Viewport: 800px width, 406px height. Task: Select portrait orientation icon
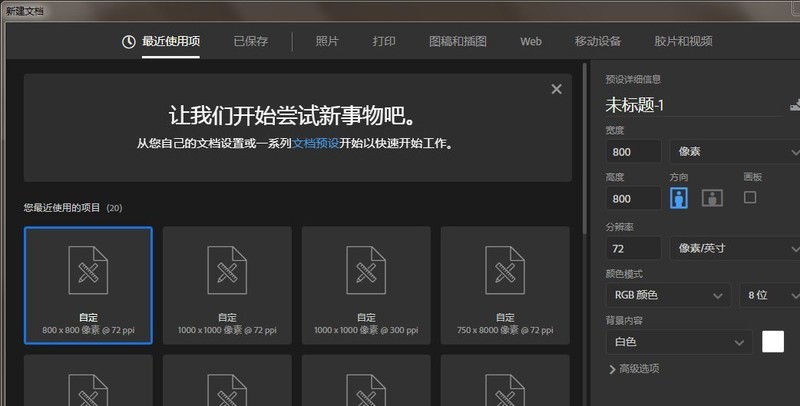pyautogui.click(x=679, y=198)
